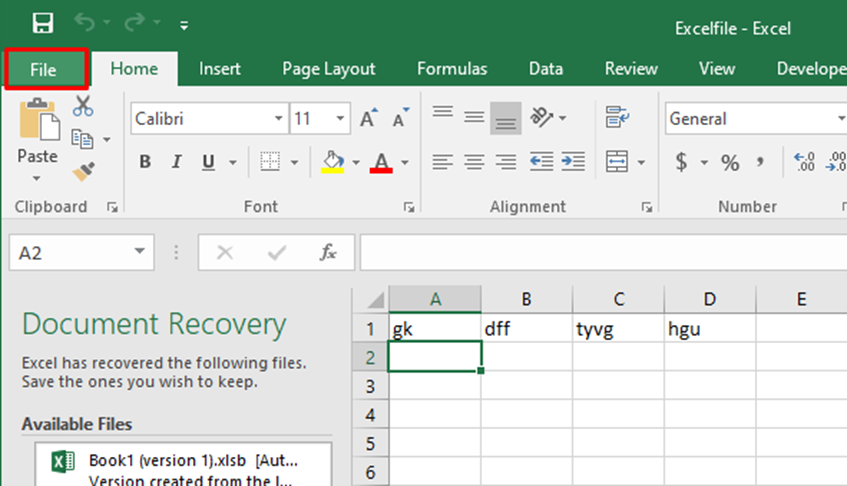Open the Formulas tab
Screen dimensions: 847x486
point(452,69)
